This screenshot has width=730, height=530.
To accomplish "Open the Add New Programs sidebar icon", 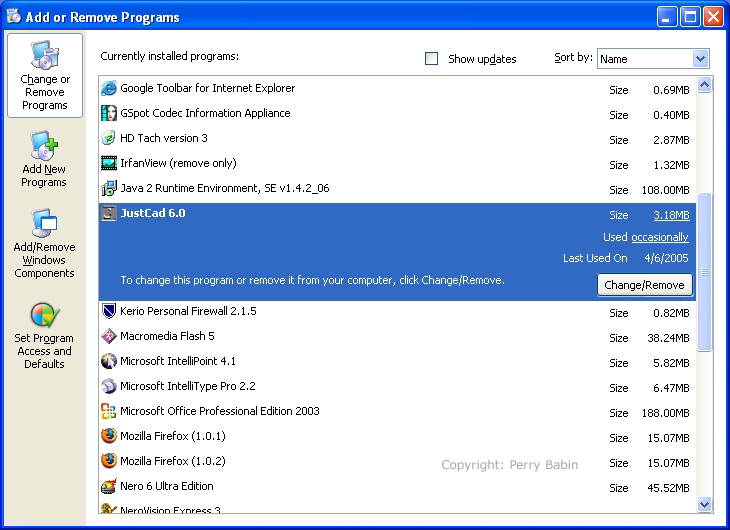I will pyautogui.click(x=44, y=159).
